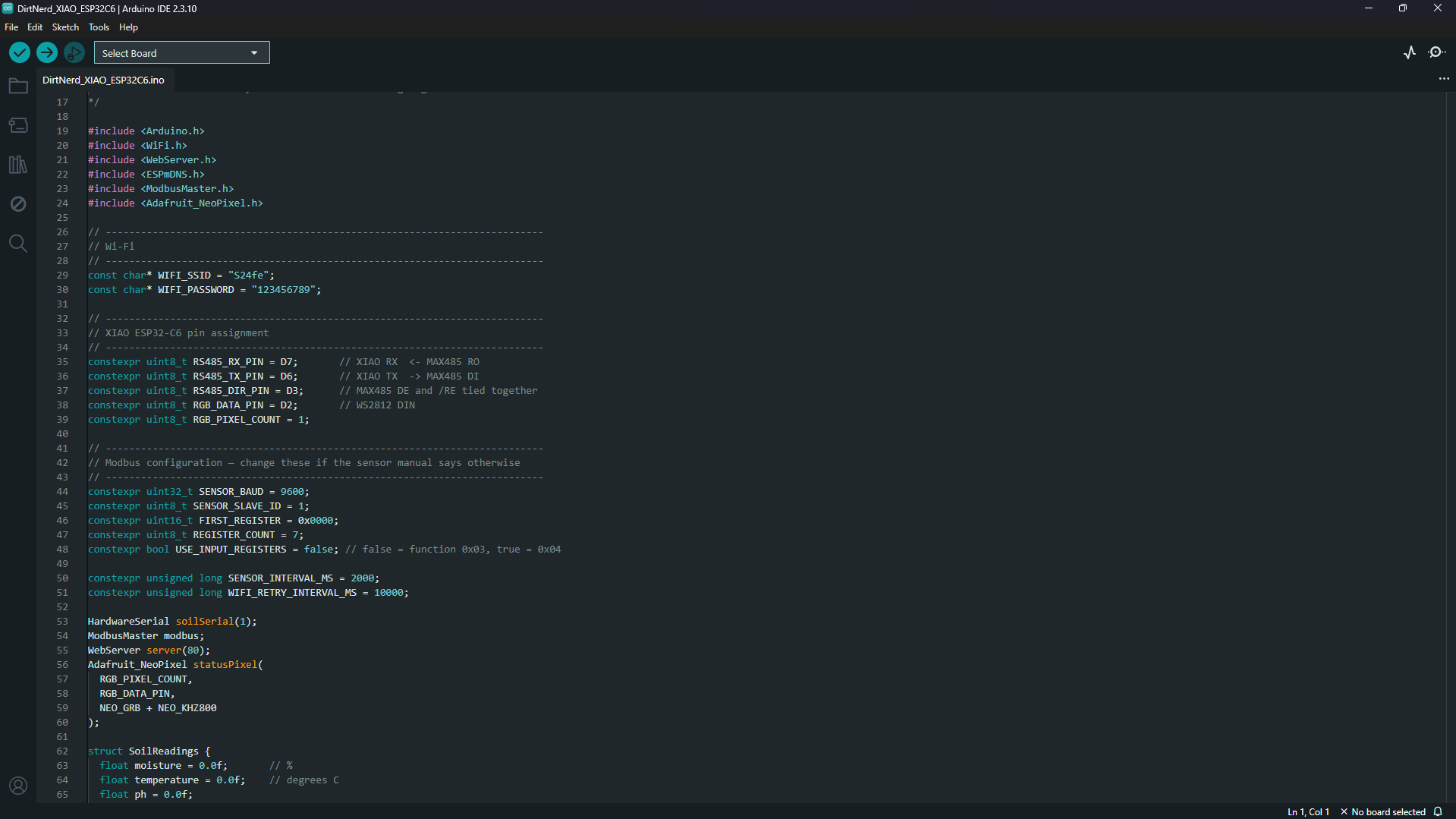Click the float ph line
The height and width of the screenshot is (819, 1456).
146,795
